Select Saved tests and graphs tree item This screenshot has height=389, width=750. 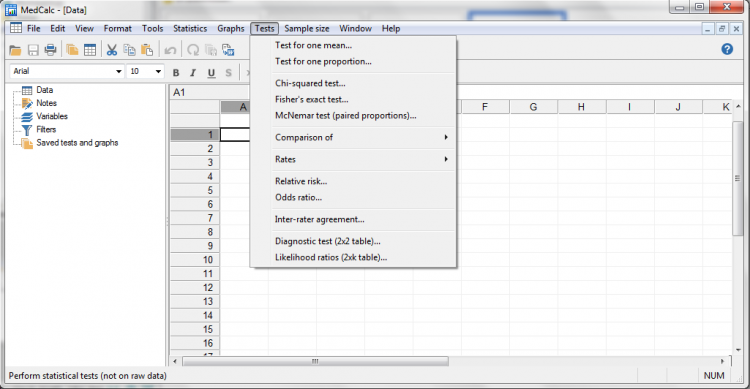click(77, 143)
